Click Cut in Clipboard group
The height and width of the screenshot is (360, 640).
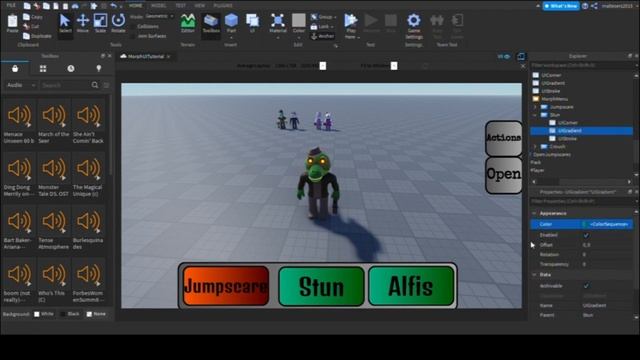point(31,27)
